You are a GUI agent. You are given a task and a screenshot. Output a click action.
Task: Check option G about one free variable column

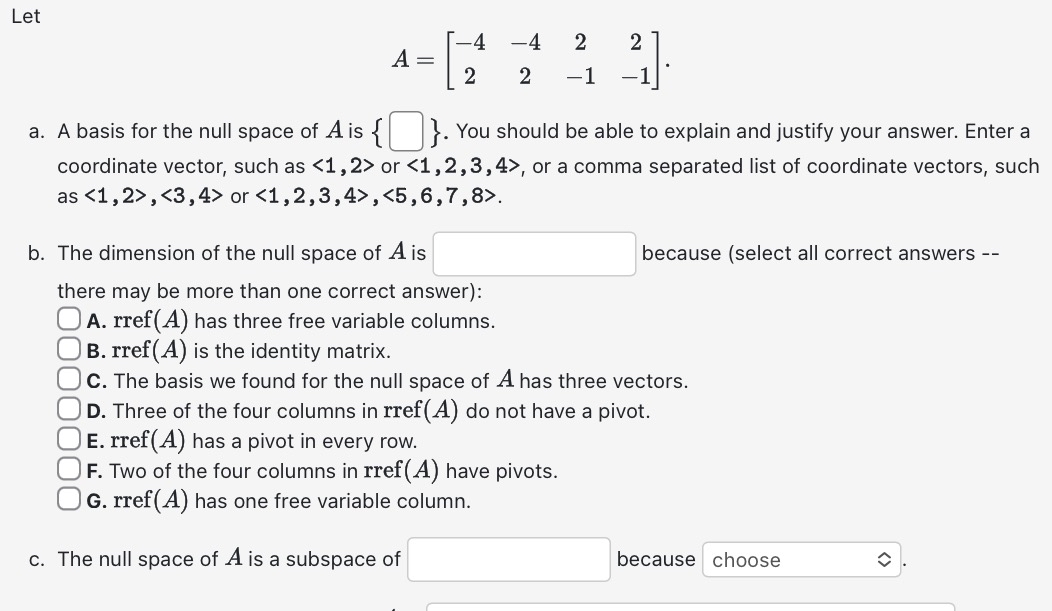pyautogui.click(x=68, y=496)
